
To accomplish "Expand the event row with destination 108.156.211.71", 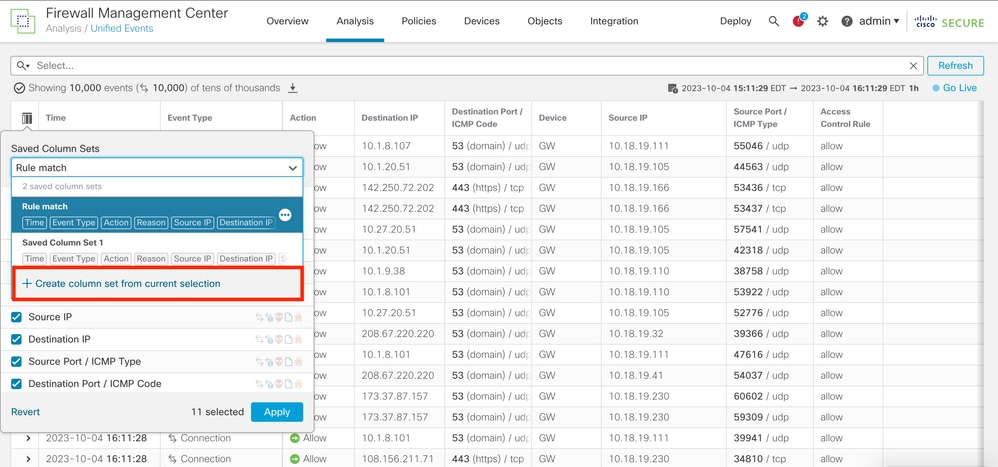I will [x=28, y=459].
